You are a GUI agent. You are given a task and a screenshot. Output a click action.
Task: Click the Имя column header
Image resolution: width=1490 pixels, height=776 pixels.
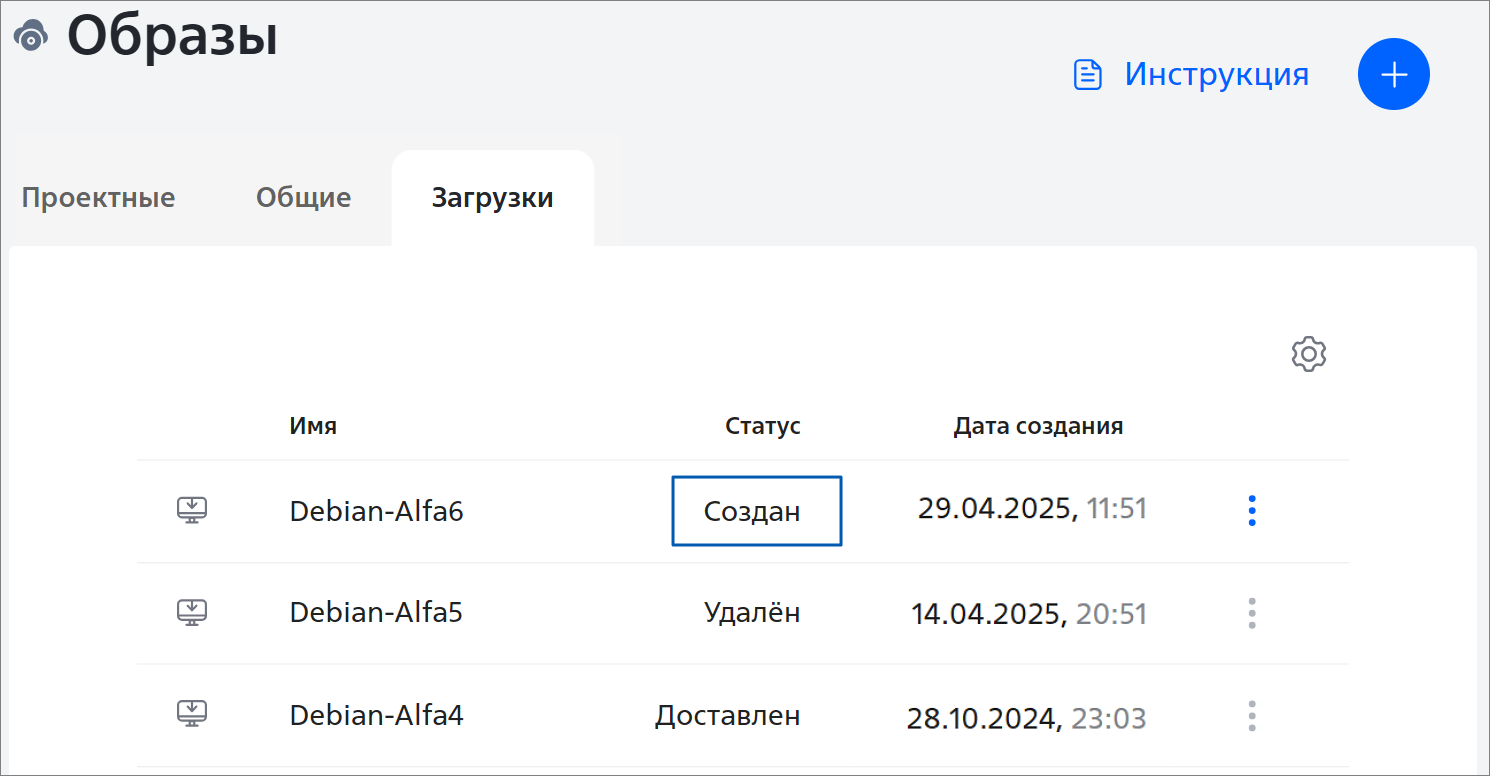[x=313, y=426]
